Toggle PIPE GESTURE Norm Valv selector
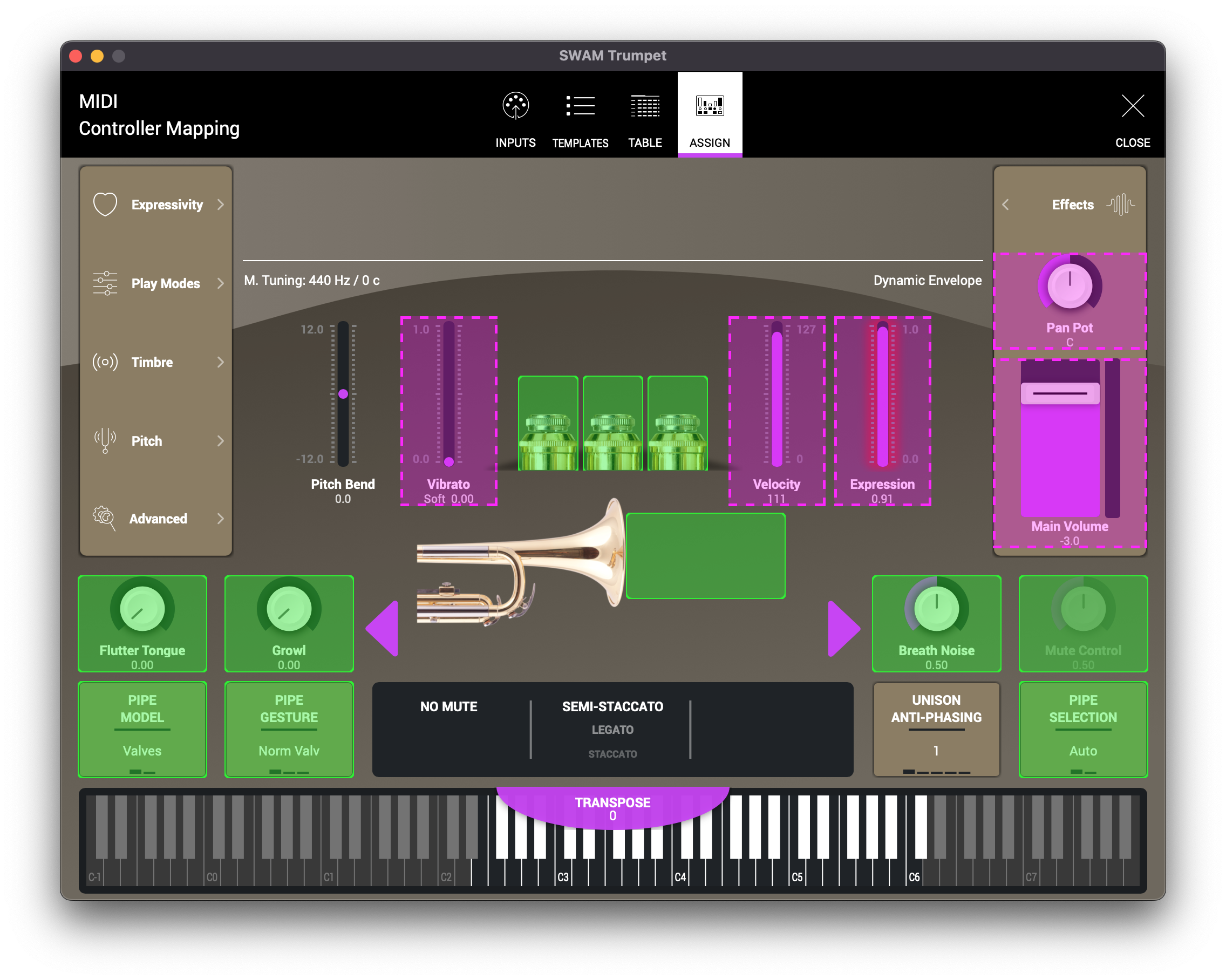 click(289, 730)
